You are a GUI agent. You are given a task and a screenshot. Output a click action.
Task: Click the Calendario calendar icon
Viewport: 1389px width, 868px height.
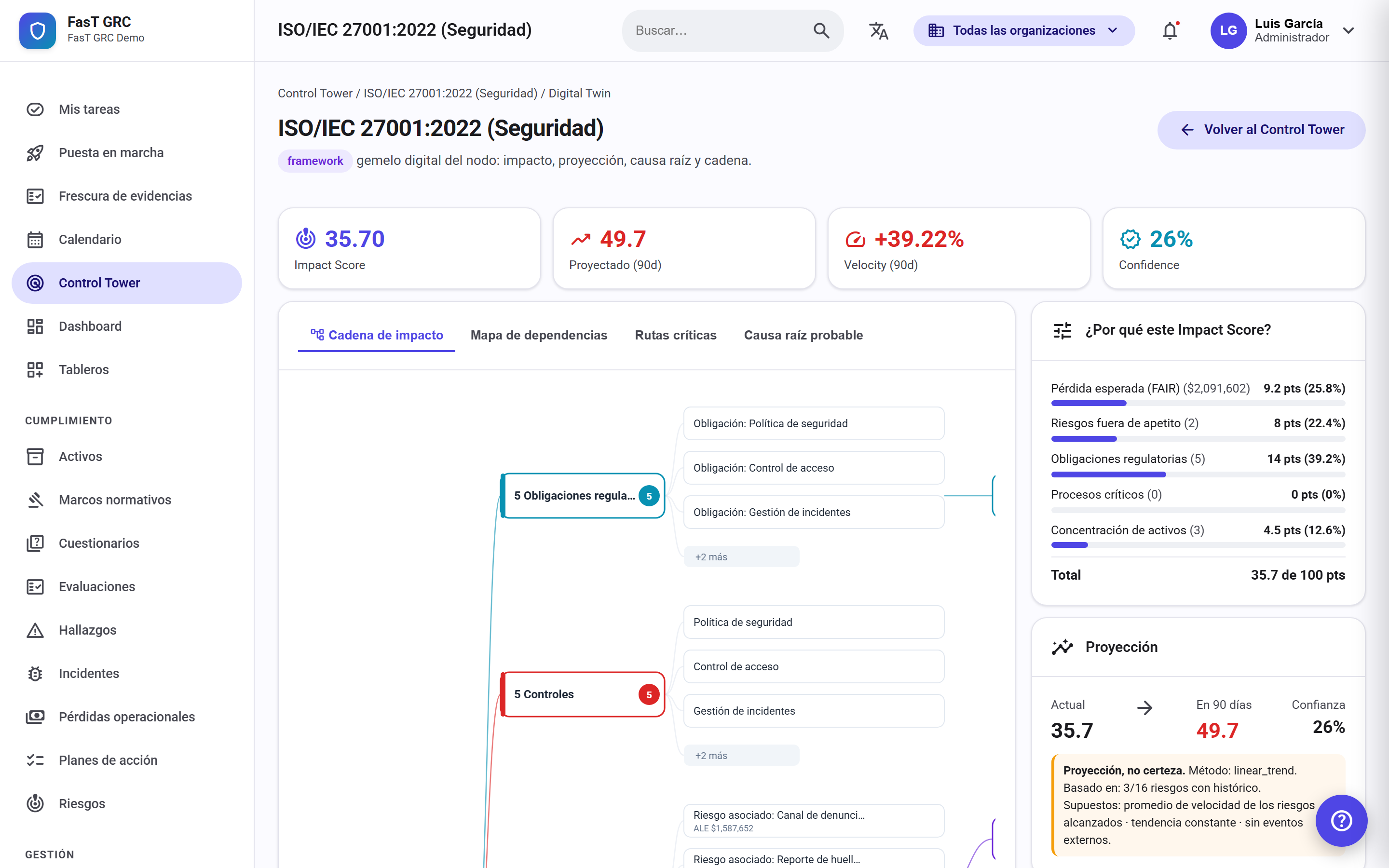35,239
